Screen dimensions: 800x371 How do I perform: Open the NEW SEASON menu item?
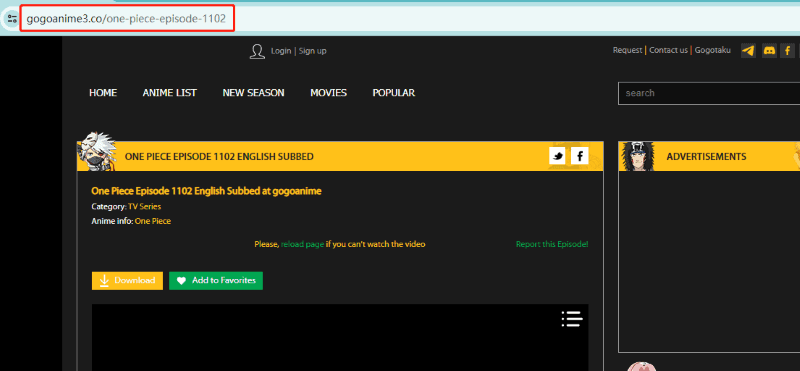[x=254, y=93]
